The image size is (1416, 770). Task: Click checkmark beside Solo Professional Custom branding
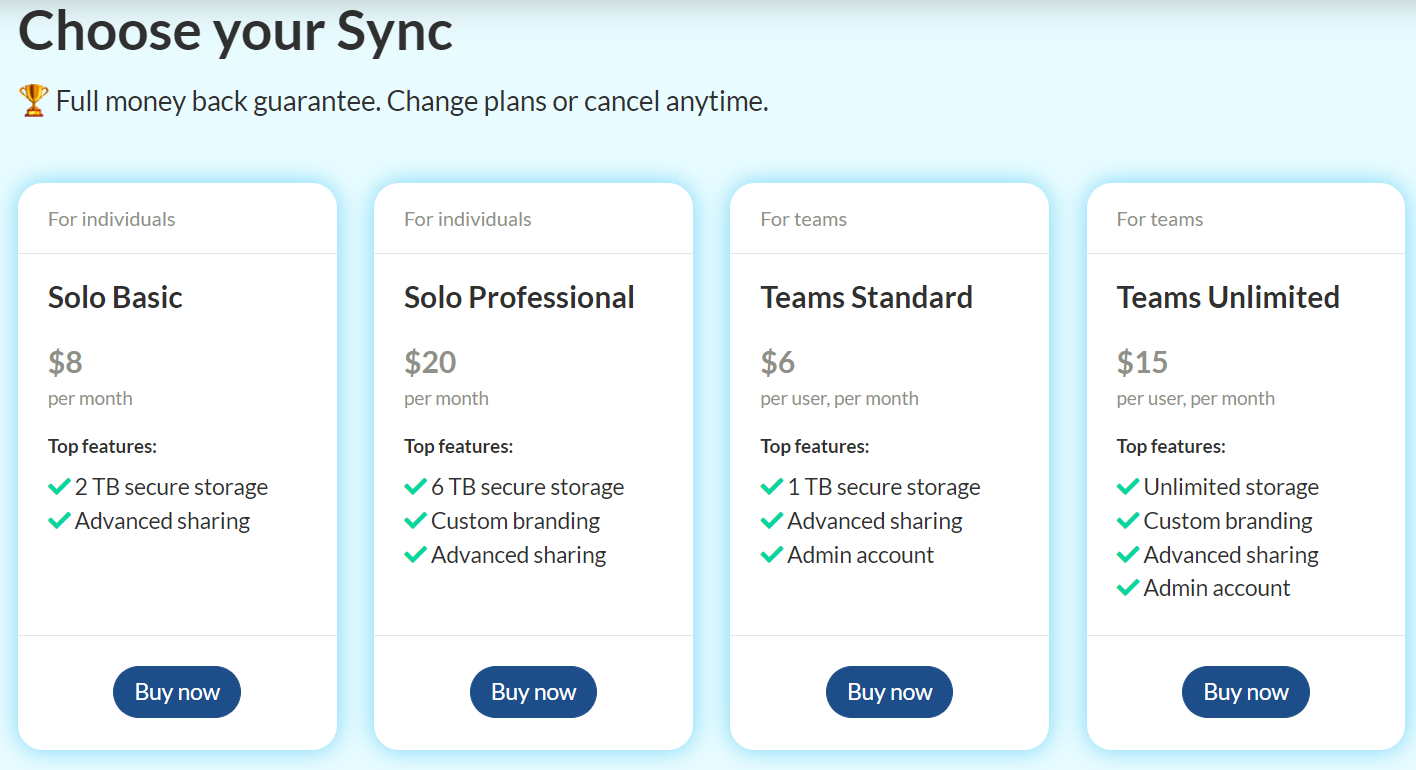[x=415, y=521]
